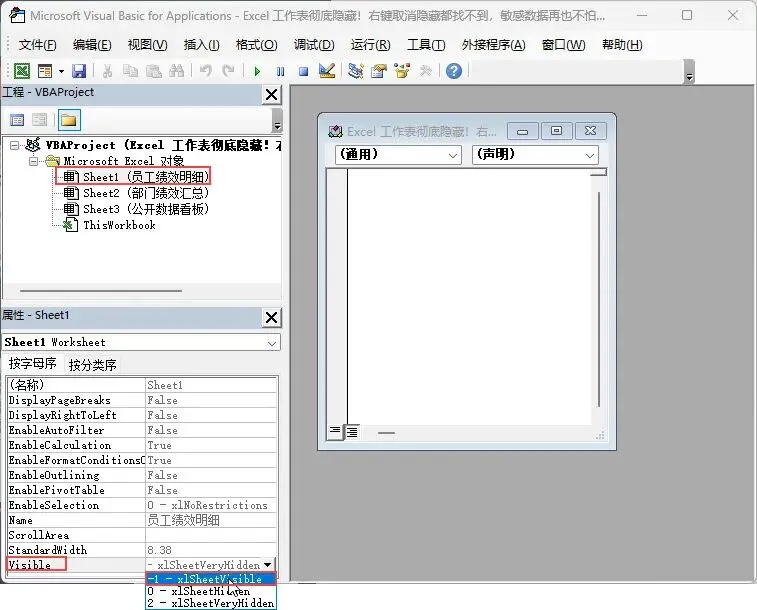Open the Sheet1 Worksheet object dropdown
757x610 pixels.
[x=271, y=343]
